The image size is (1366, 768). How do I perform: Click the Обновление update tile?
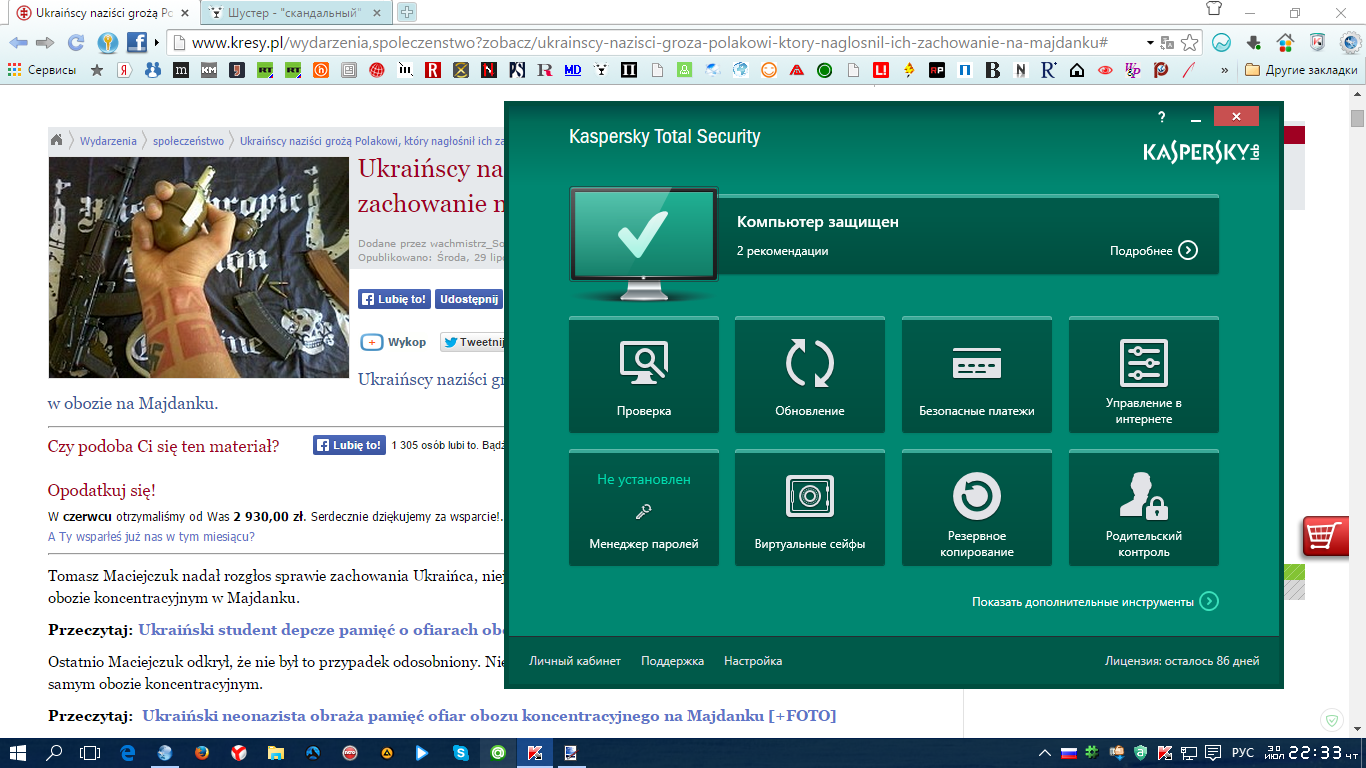pyautogui.click(x=809, y=375)
